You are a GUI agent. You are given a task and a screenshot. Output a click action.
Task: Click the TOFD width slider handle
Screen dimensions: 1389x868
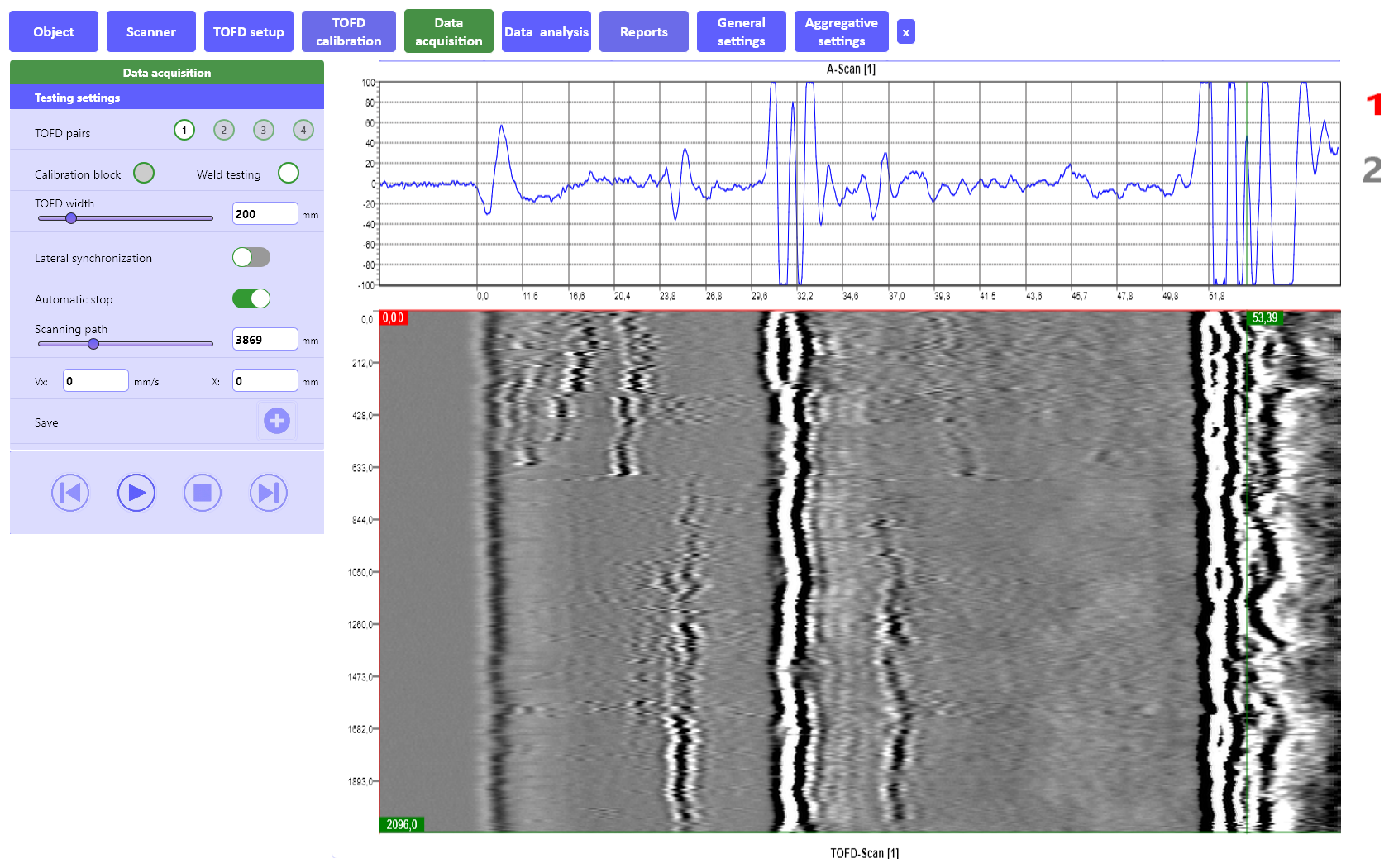click(x=71, y=219)
